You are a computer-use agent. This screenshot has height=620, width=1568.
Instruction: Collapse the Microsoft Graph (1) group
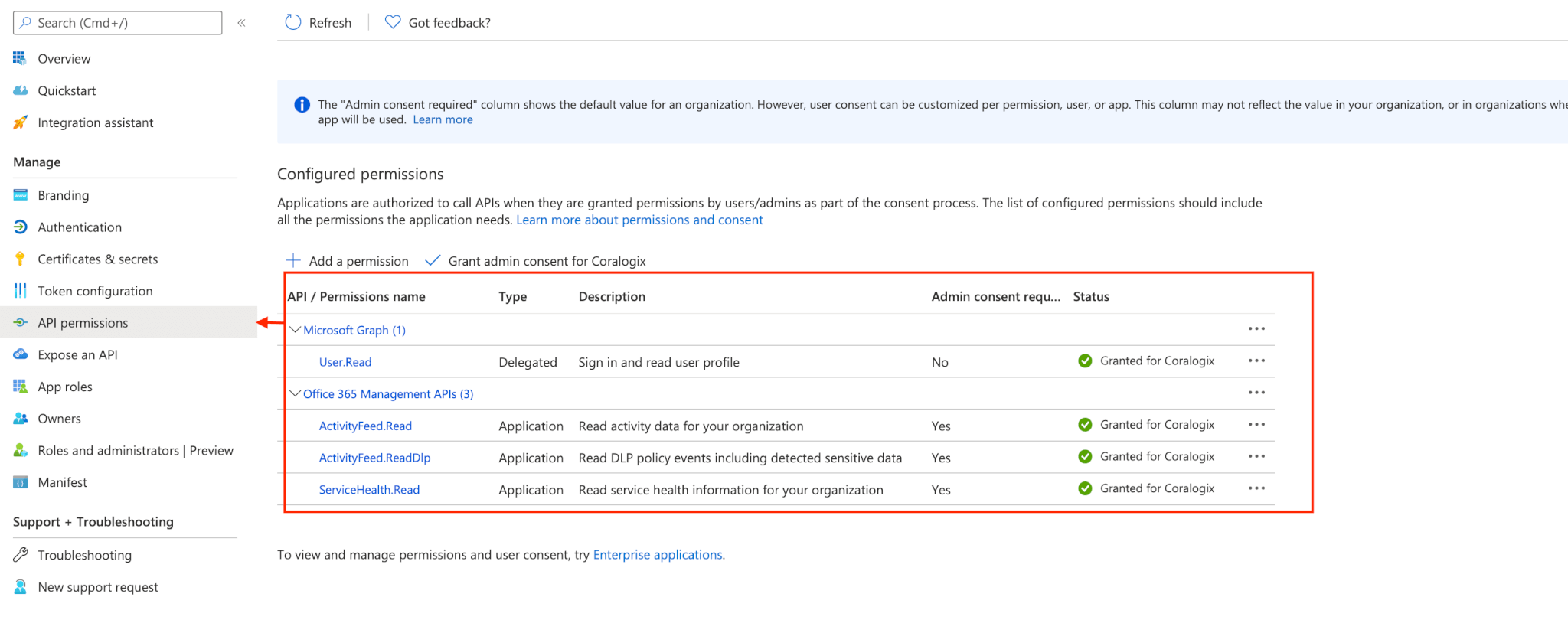click(295, 330)
